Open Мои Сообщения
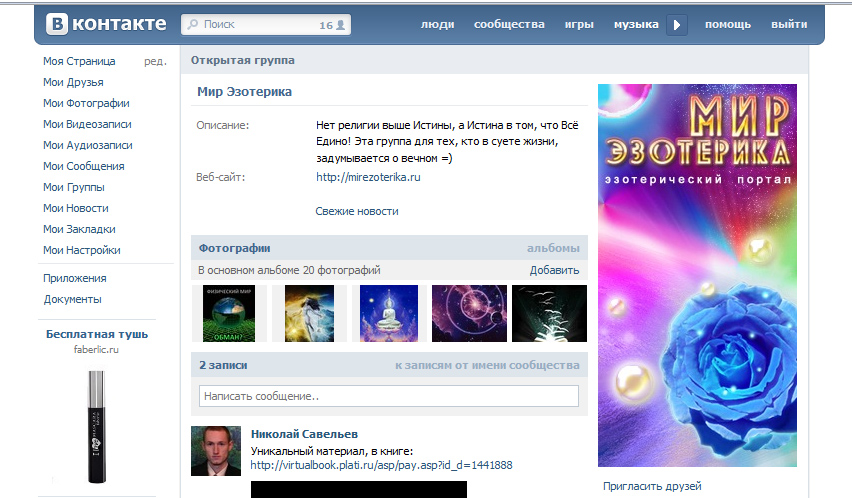The height and width of the screenshot is (498, 852). 84,166
